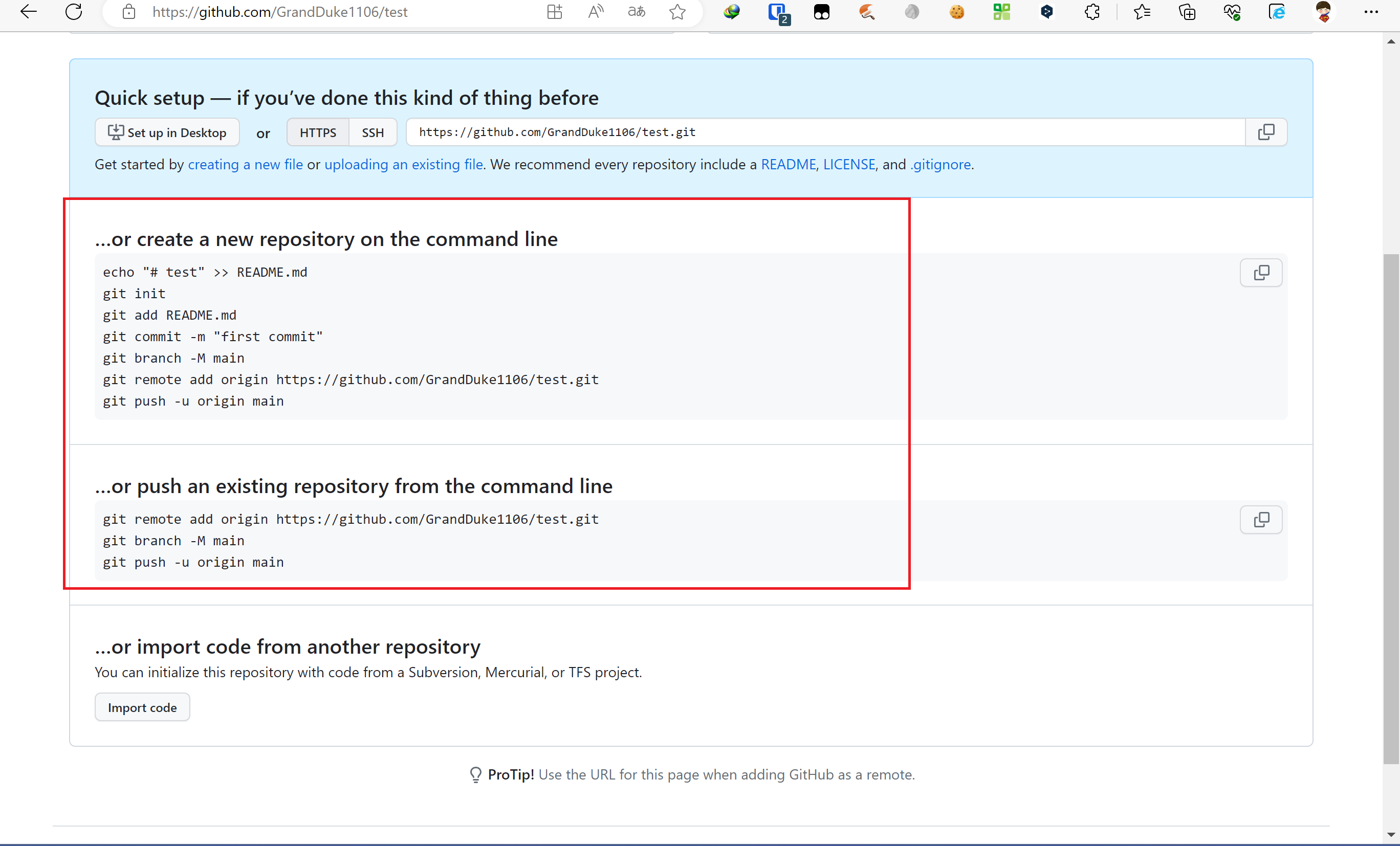Select the HTTPS protocol option
The width and height of the screenshot is (1400, 846).
tap(318, 132)
